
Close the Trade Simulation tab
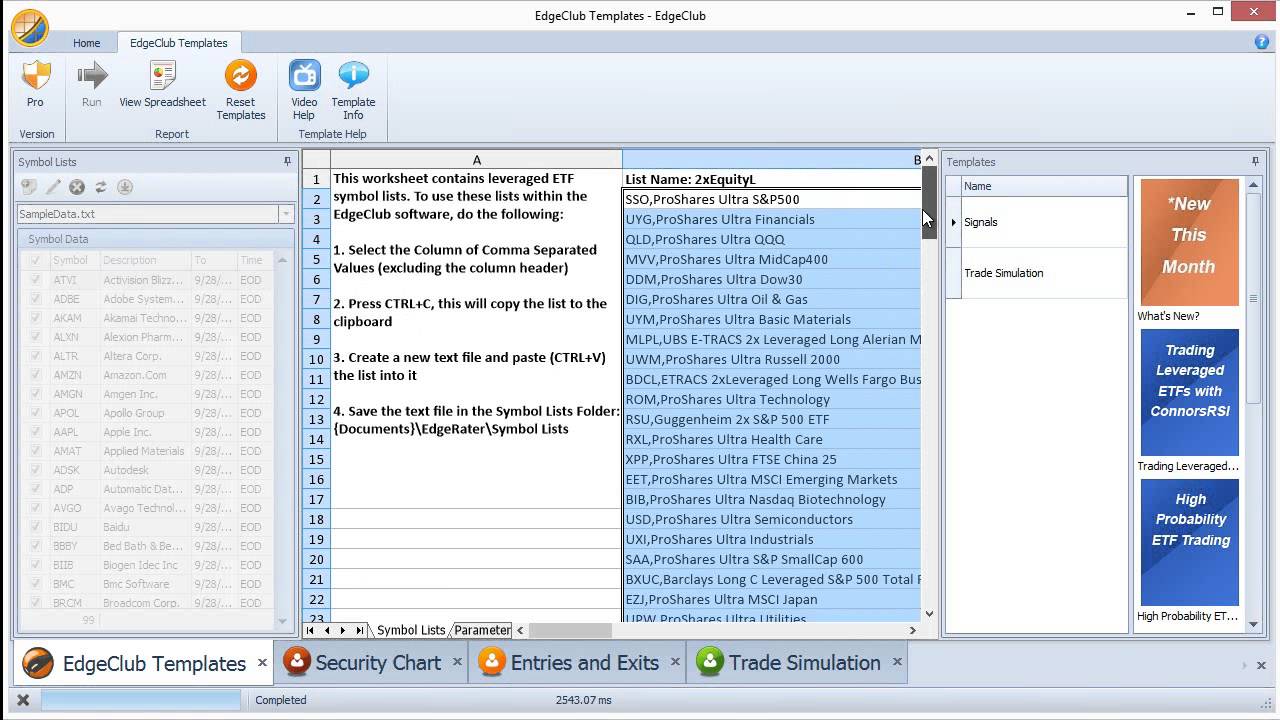click(897, 662)
